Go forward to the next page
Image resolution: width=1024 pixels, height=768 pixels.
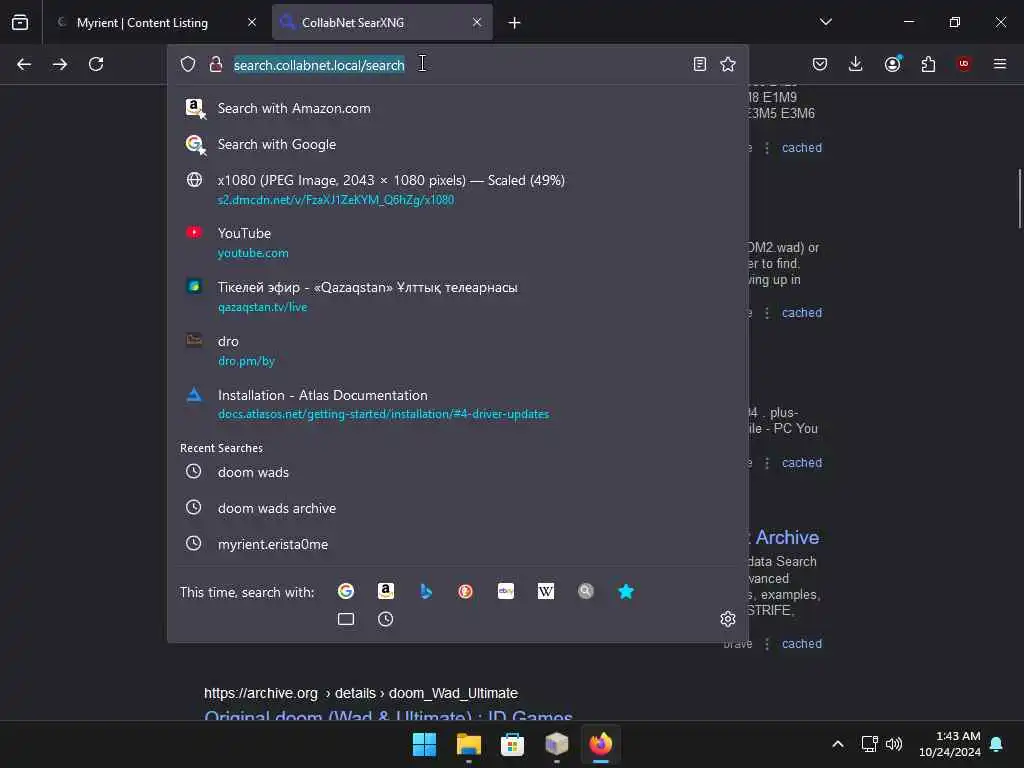click(x=60, y=64)
